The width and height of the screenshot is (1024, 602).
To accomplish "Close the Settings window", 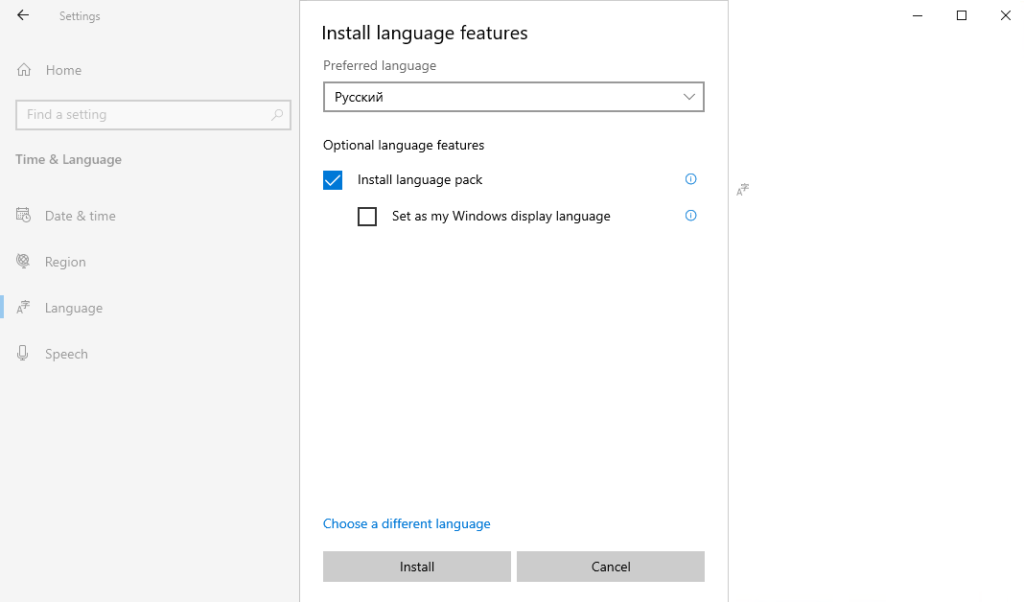I will tap(1005, 15).
